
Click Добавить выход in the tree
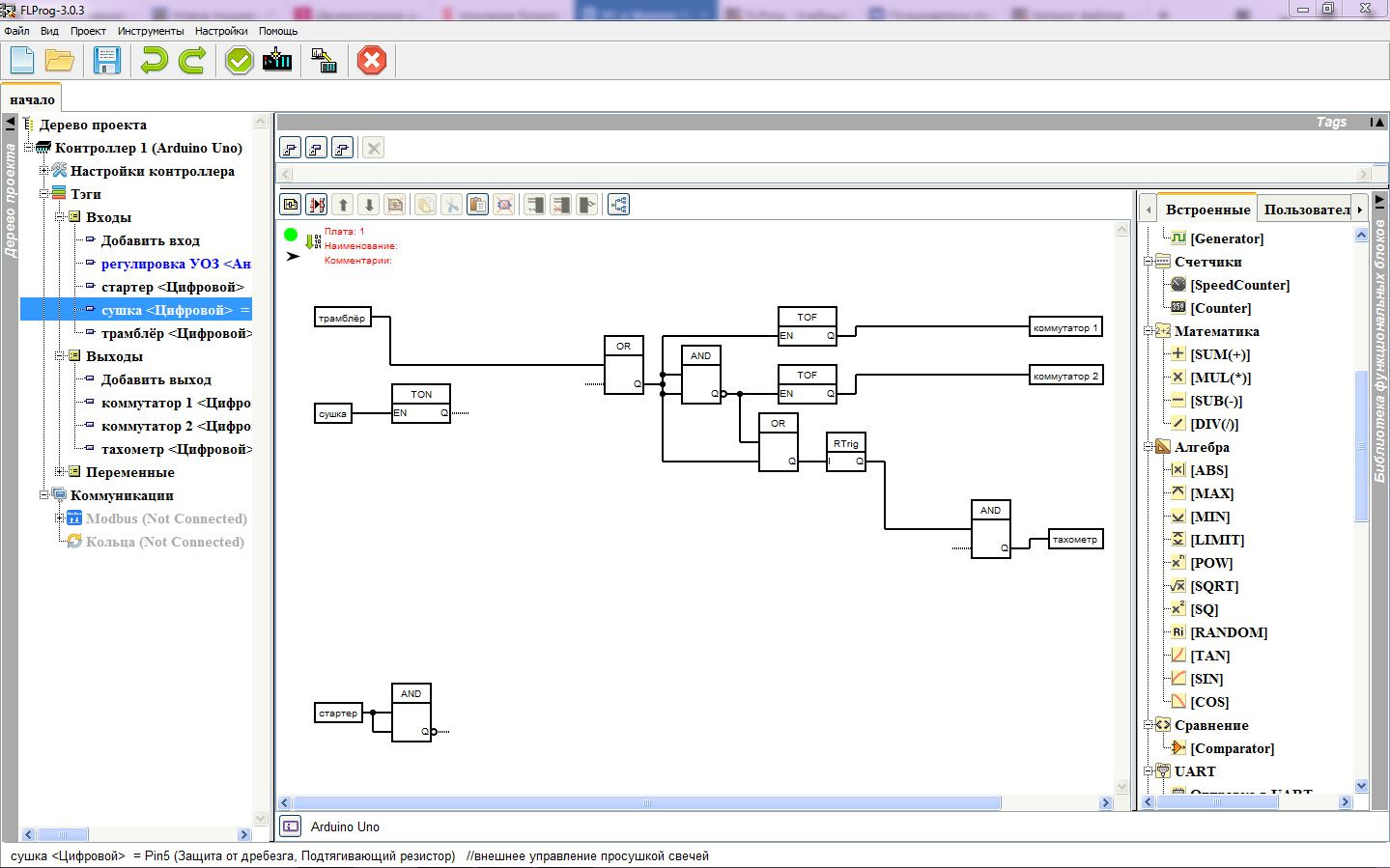click(x=156, y=379)
